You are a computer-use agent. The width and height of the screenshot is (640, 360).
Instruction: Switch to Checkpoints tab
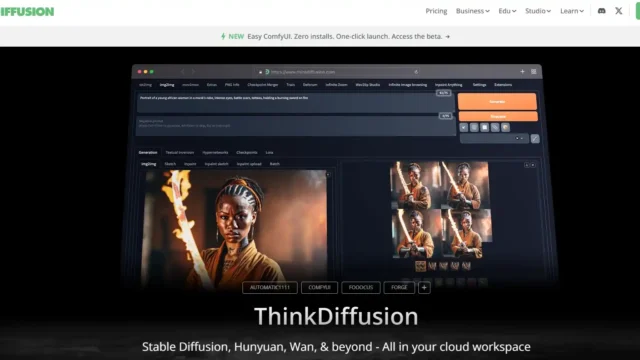click(x=247, y=153)
